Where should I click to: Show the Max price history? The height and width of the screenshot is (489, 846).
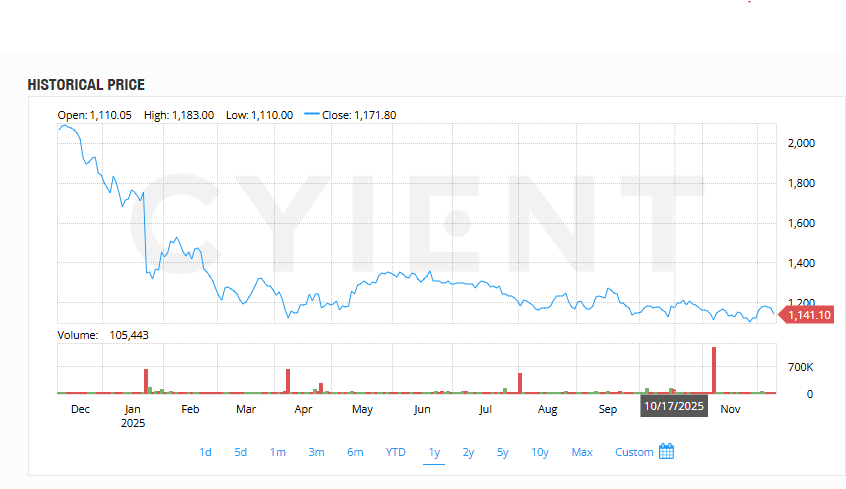(582, 452)
